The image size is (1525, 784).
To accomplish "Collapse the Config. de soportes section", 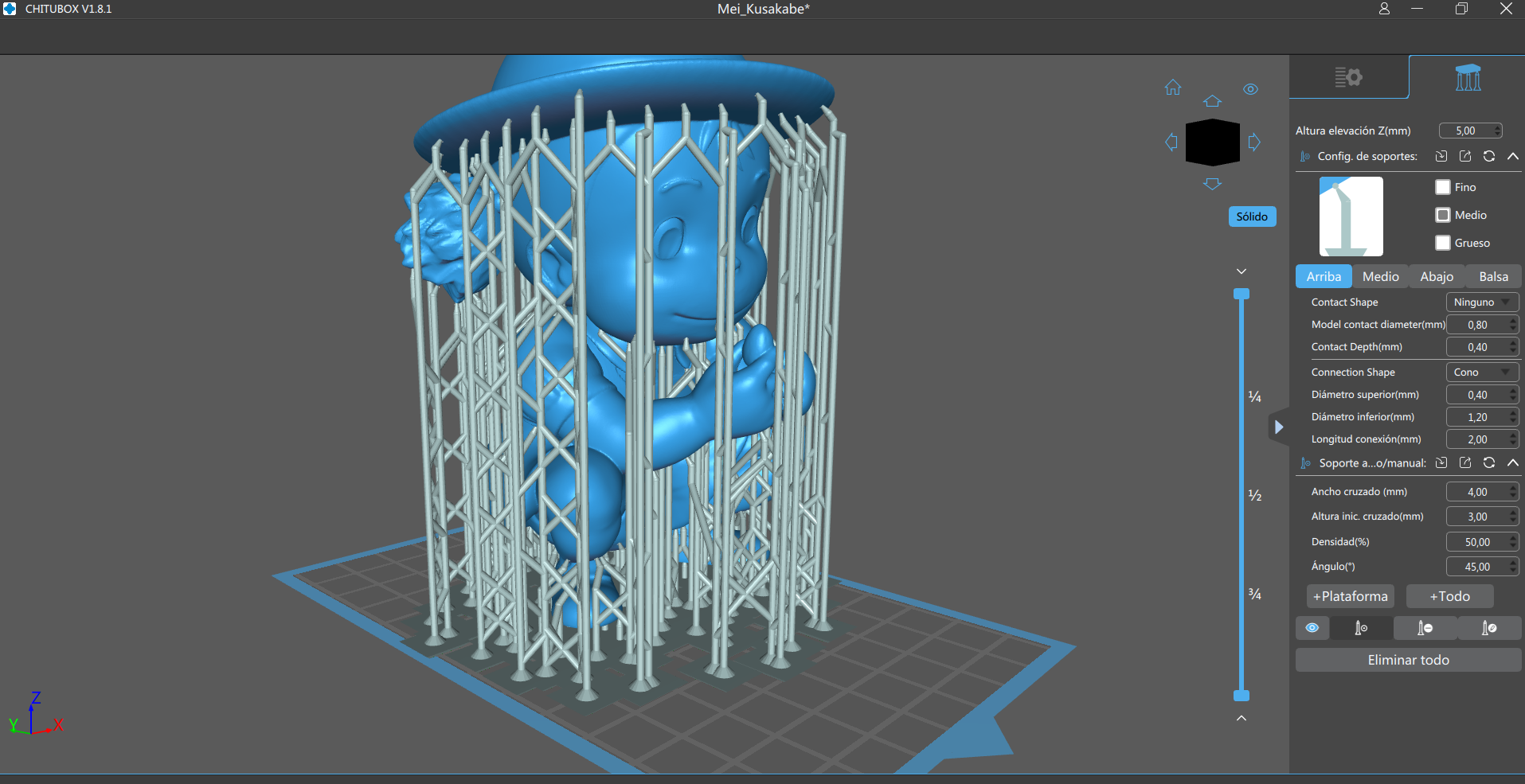I will click(x=1513, y=156).
